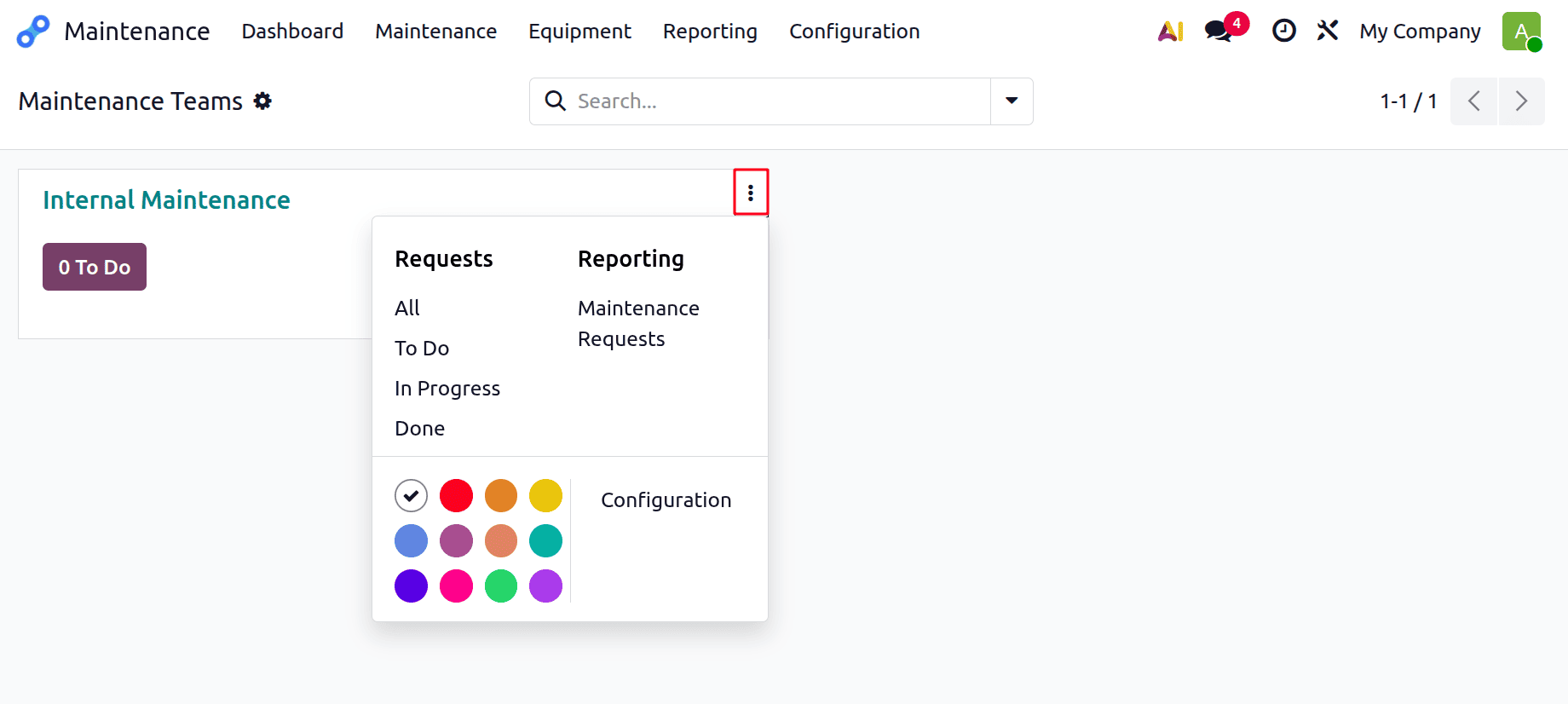Toggle the search options dropdown arrow
The width and height of the screenshot is (1568, 704).
pyautogui.click(x=1012, y=101)
